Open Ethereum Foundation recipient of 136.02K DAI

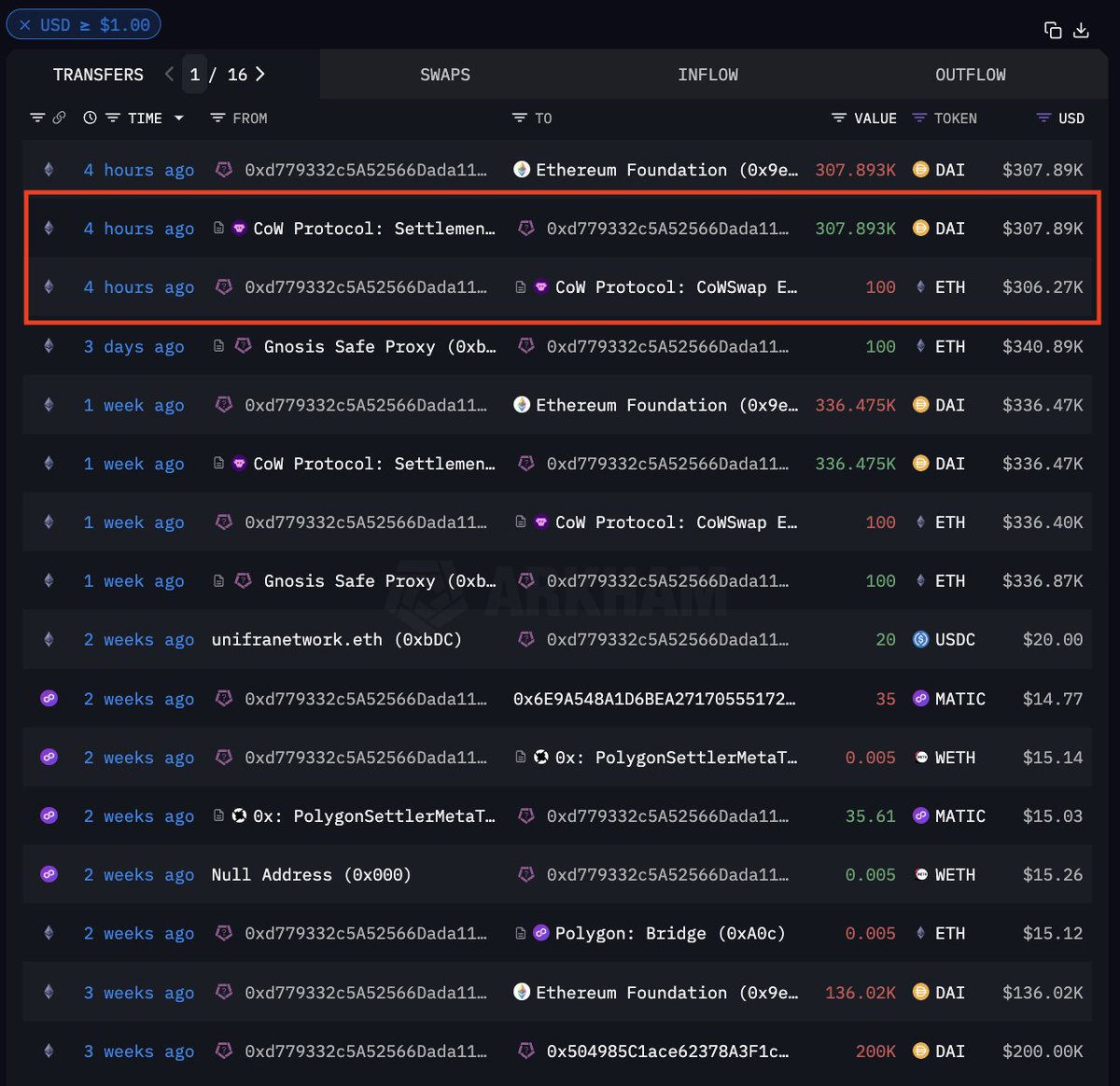(666, 993)
